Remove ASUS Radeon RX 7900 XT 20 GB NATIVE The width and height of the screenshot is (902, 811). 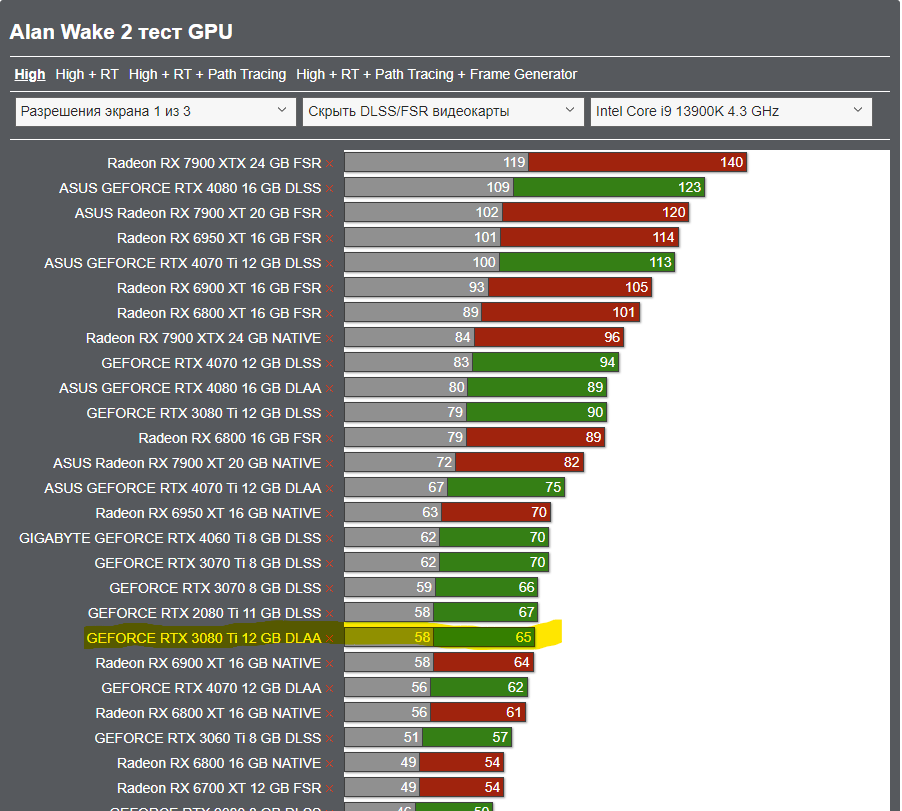330,464
